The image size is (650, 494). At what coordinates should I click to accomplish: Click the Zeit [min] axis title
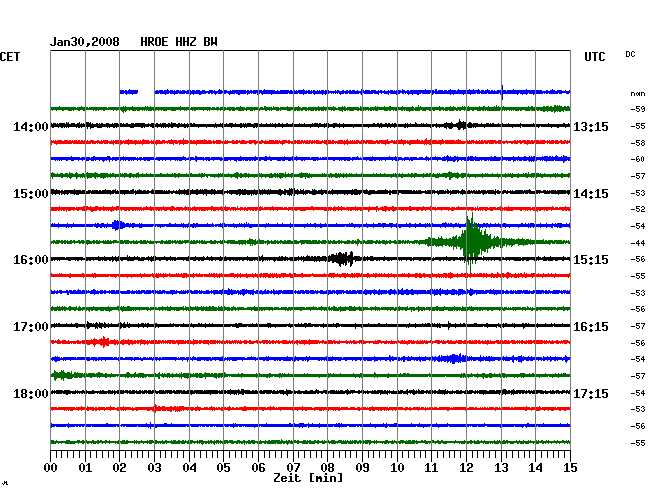tap(308, 478)
